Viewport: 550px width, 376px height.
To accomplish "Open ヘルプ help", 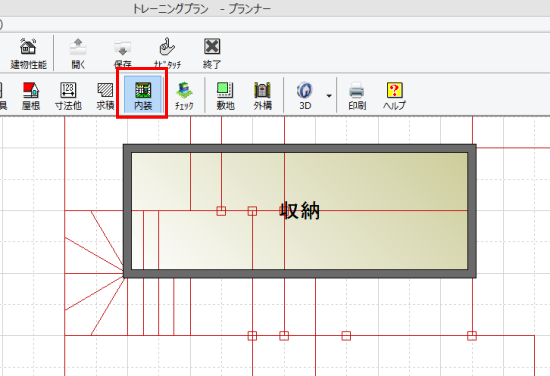I will 394,96.
